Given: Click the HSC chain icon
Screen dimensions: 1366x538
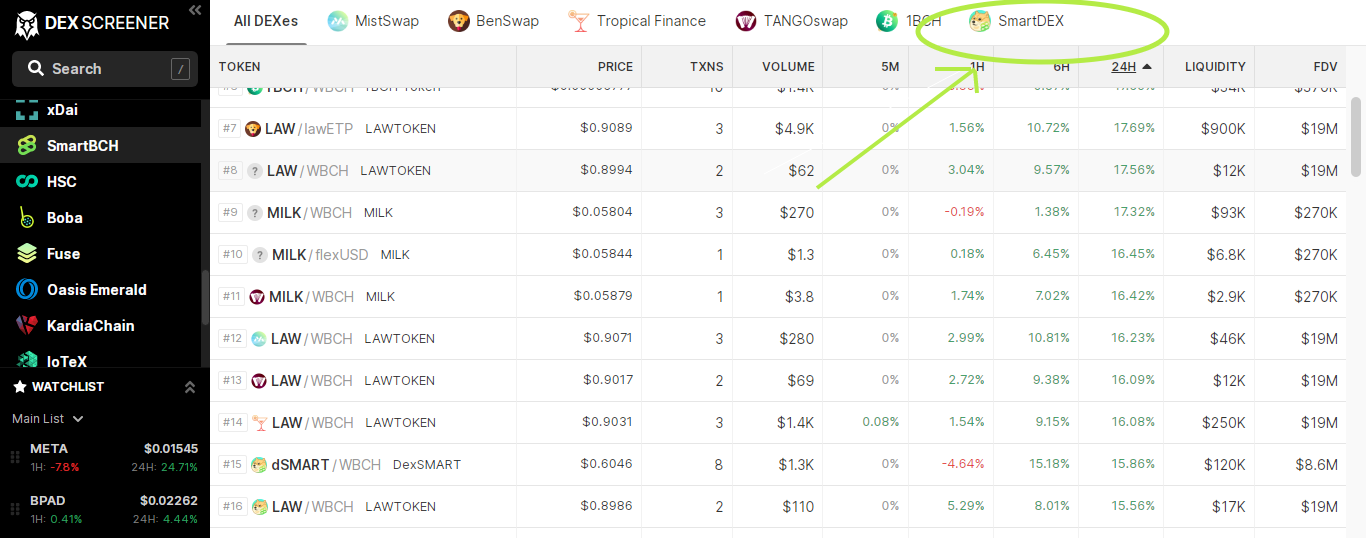Looking at the screenshot, I should [27, 182].
